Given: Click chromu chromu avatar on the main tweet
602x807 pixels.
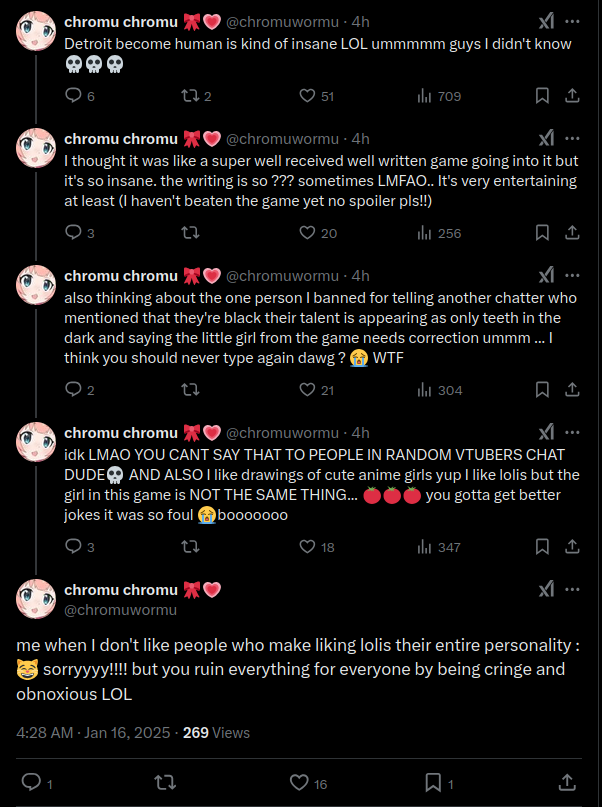Looking at the screenshot, I should 36,598.
